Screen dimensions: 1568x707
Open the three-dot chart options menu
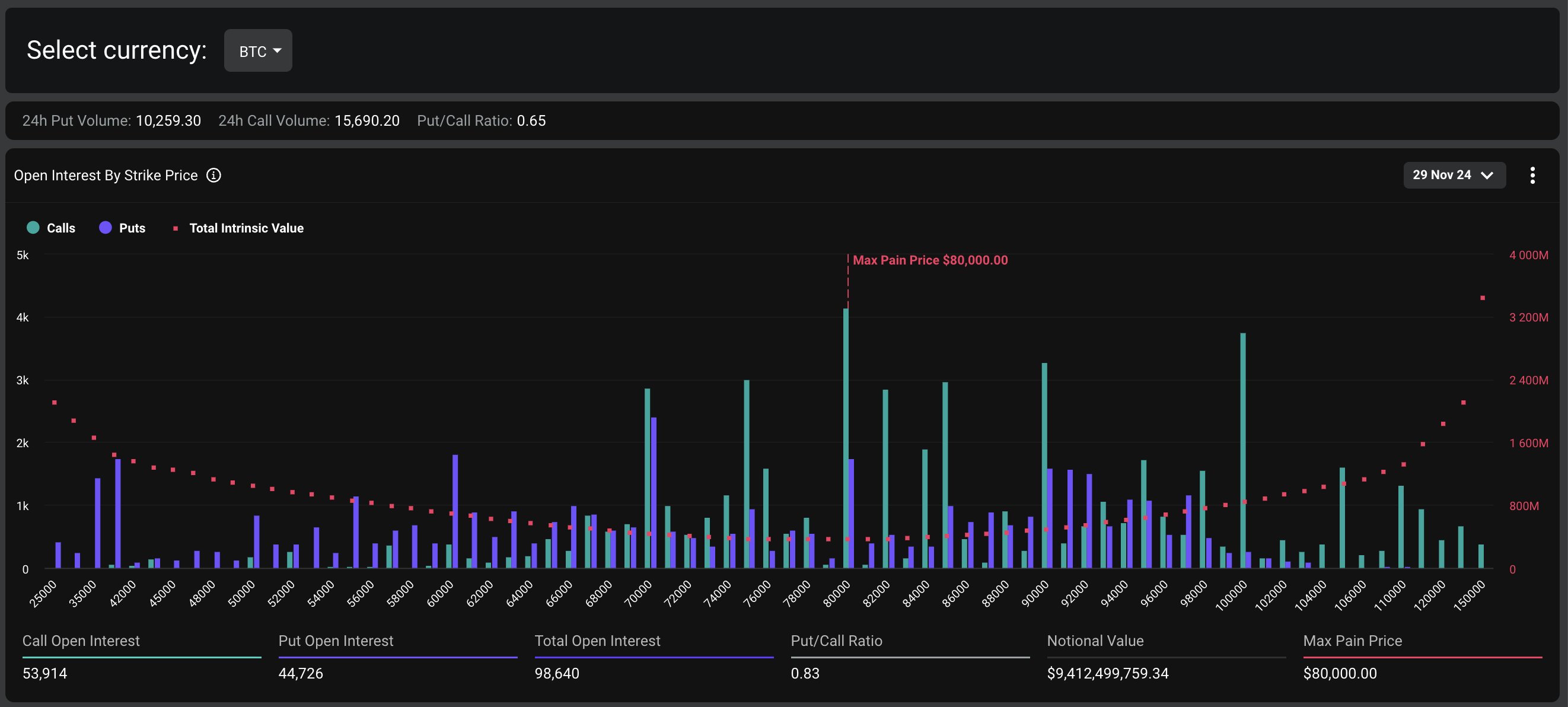tap(1532, 176)
